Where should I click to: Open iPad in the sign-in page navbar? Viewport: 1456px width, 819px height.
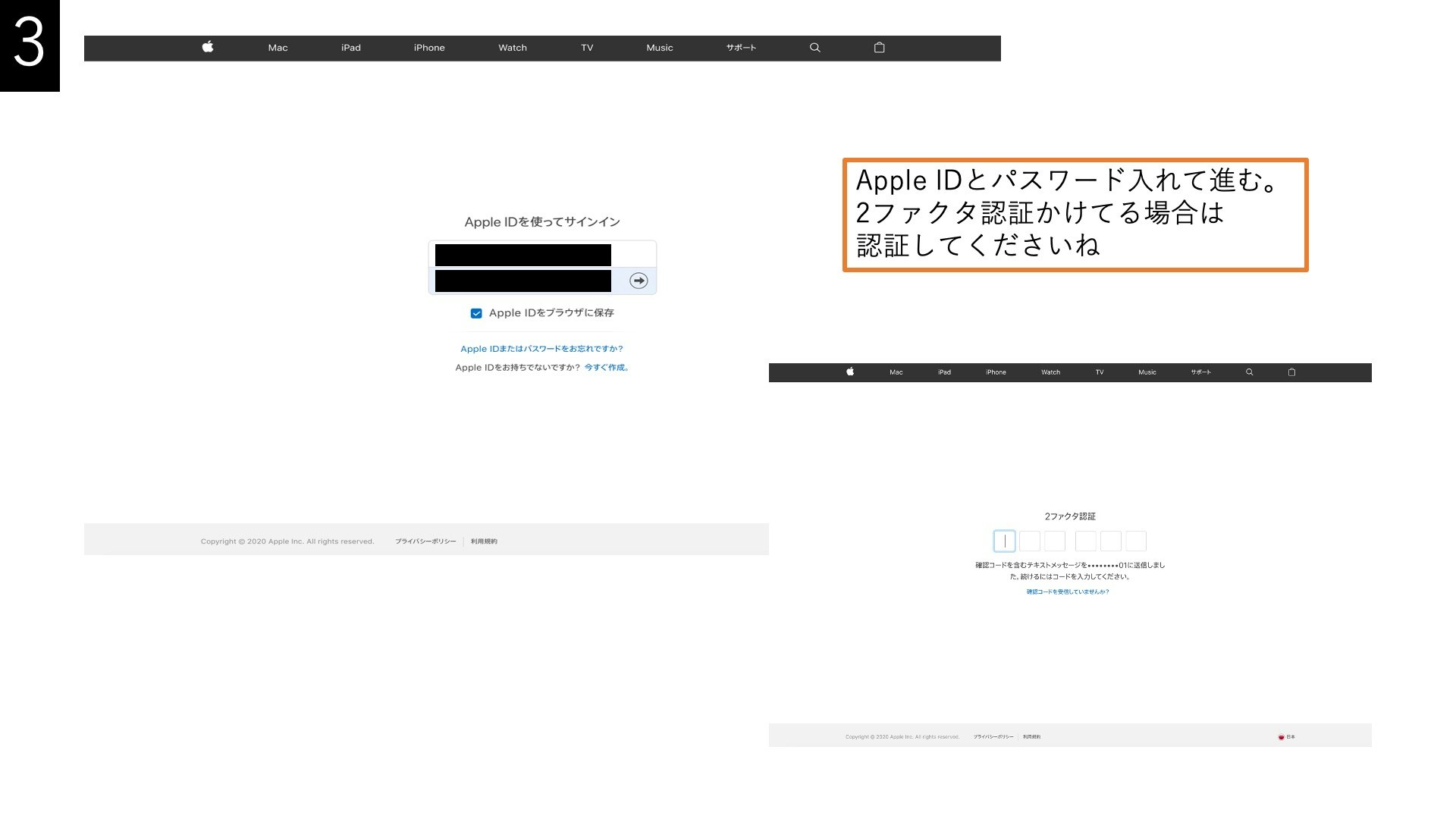coord(351,48)
